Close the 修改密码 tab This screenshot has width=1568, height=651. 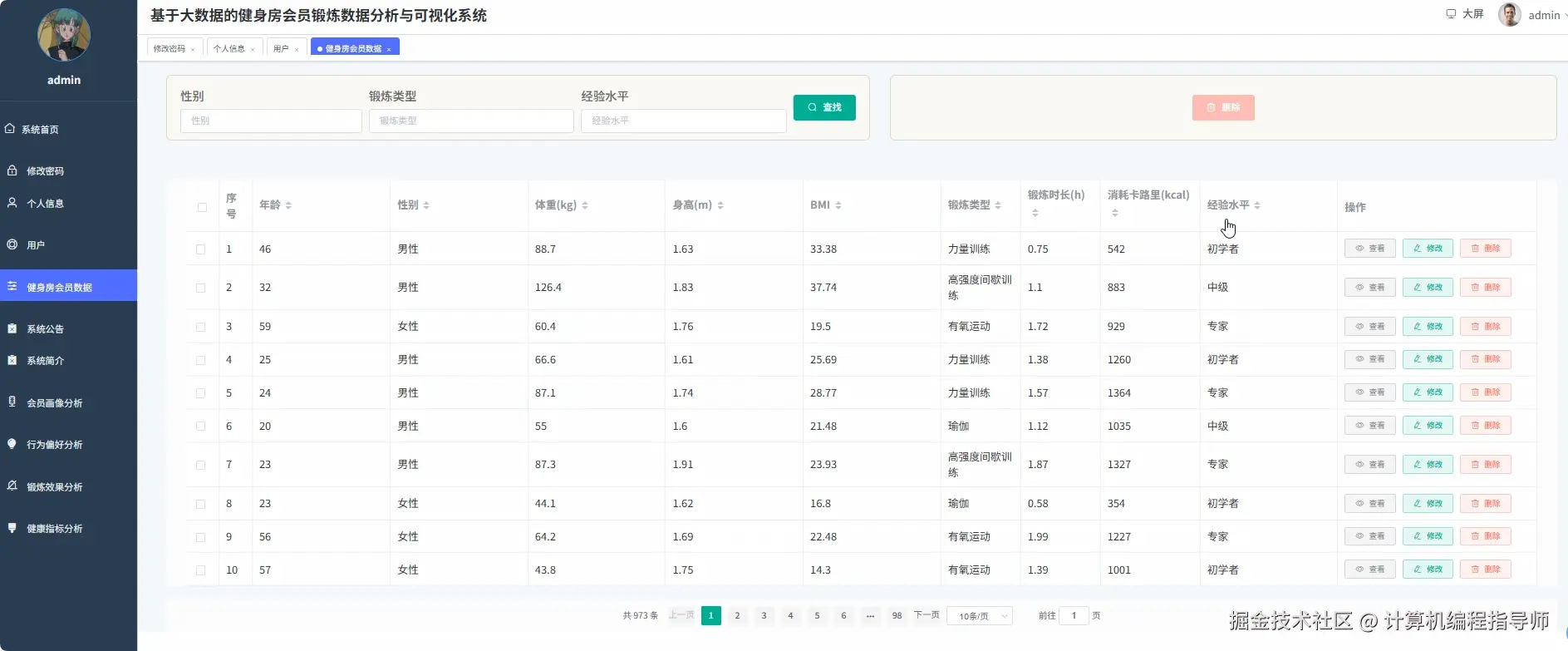(193, 49)
